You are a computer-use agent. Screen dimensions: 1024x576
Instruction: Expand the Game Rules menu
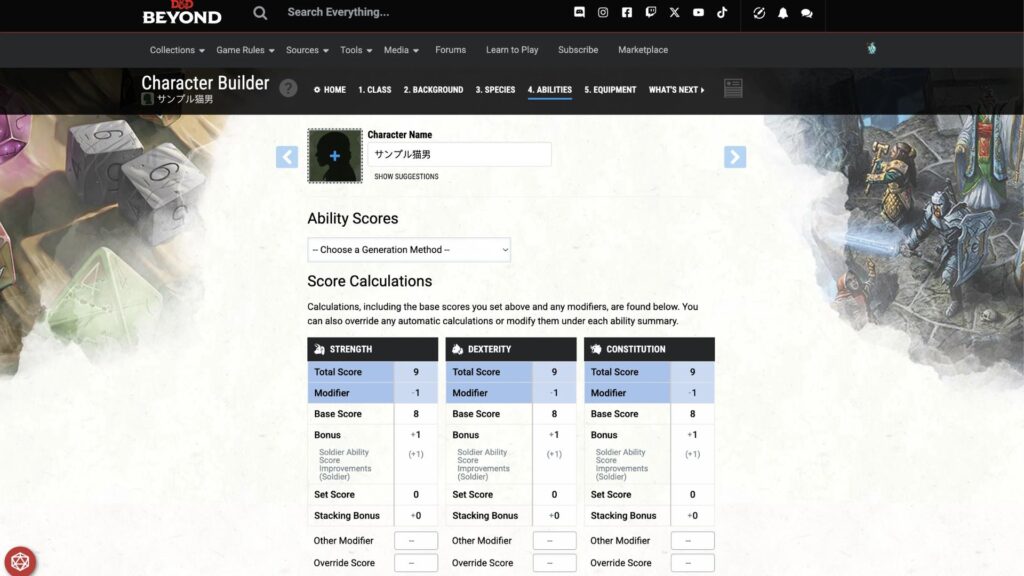tap(245, 50)
